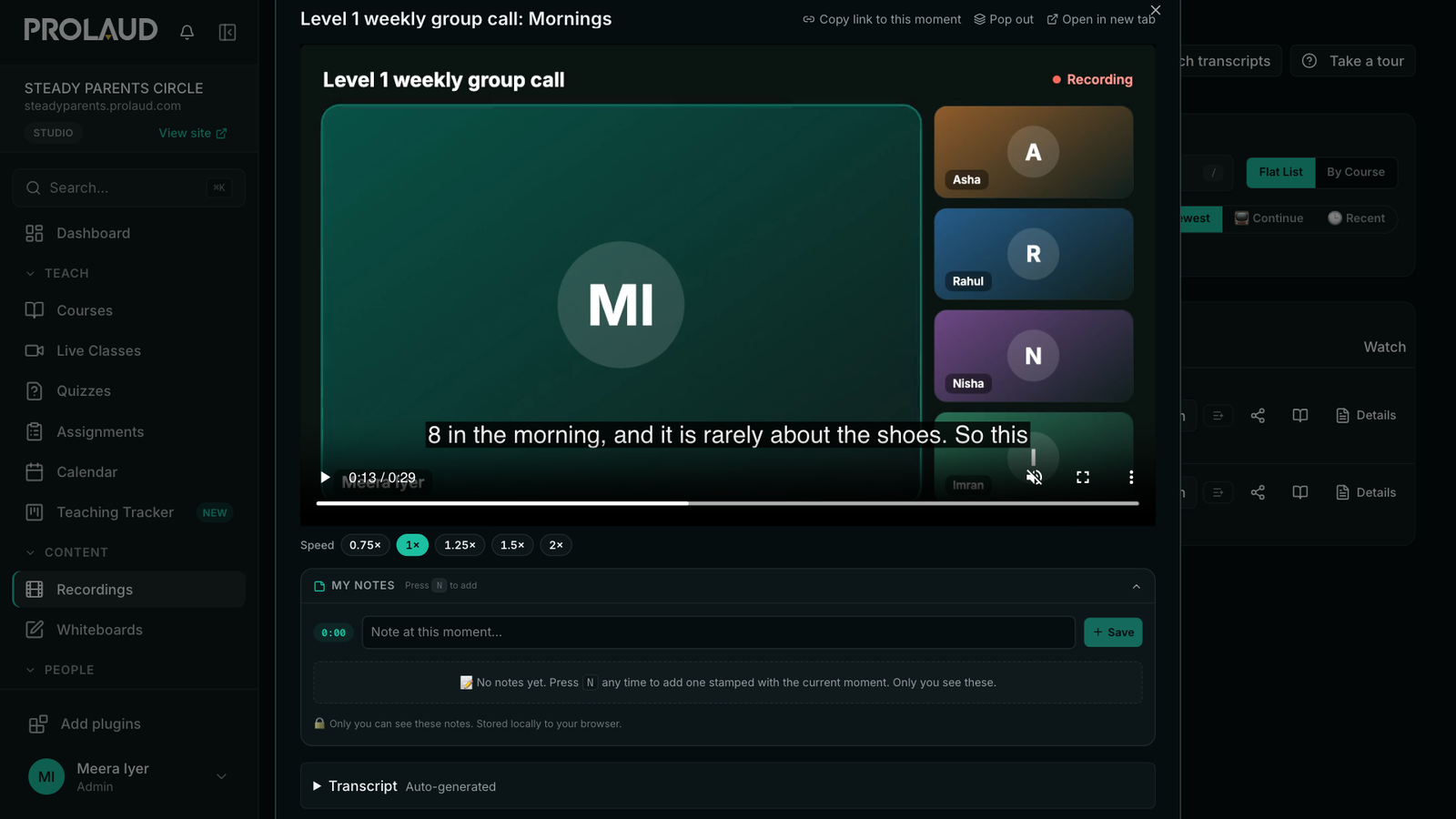Open Live Classes section

coord(128,350)
